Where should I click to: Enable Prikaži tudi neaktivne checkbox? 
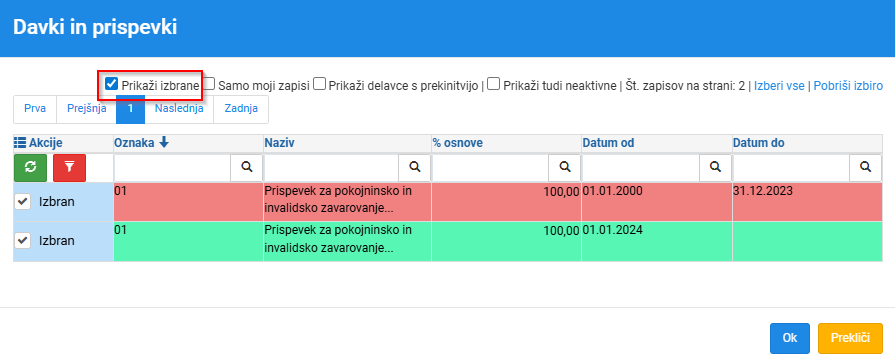(x=494, y=84)
